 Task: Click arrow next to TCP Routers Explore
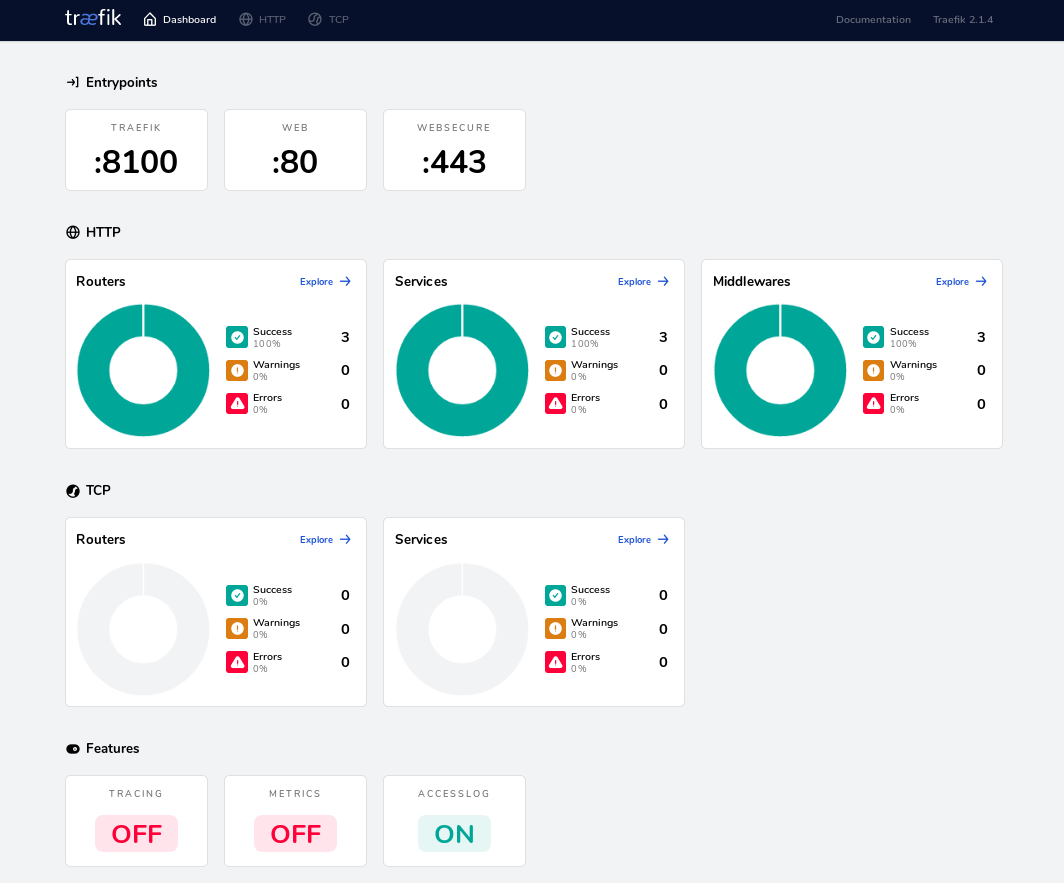(345, 539)
